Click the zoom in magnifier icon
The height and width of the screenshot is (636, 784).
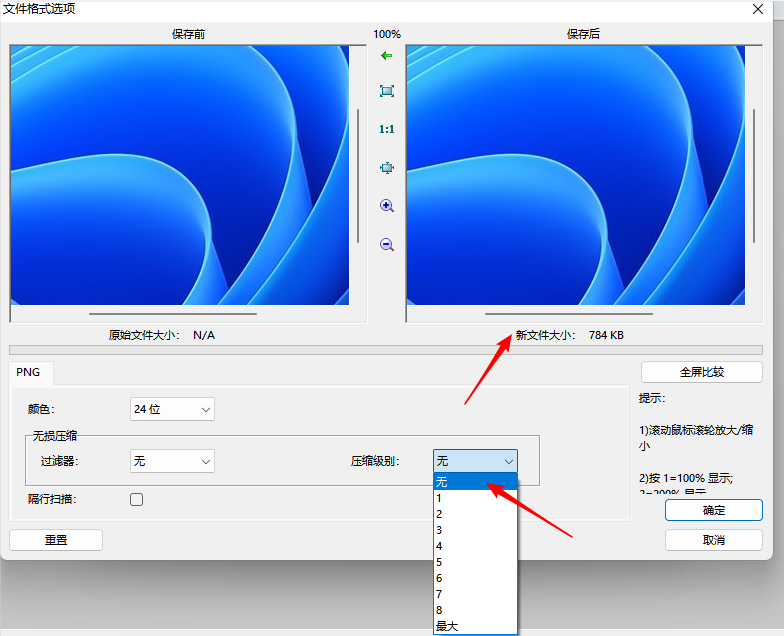click(386, 206)
